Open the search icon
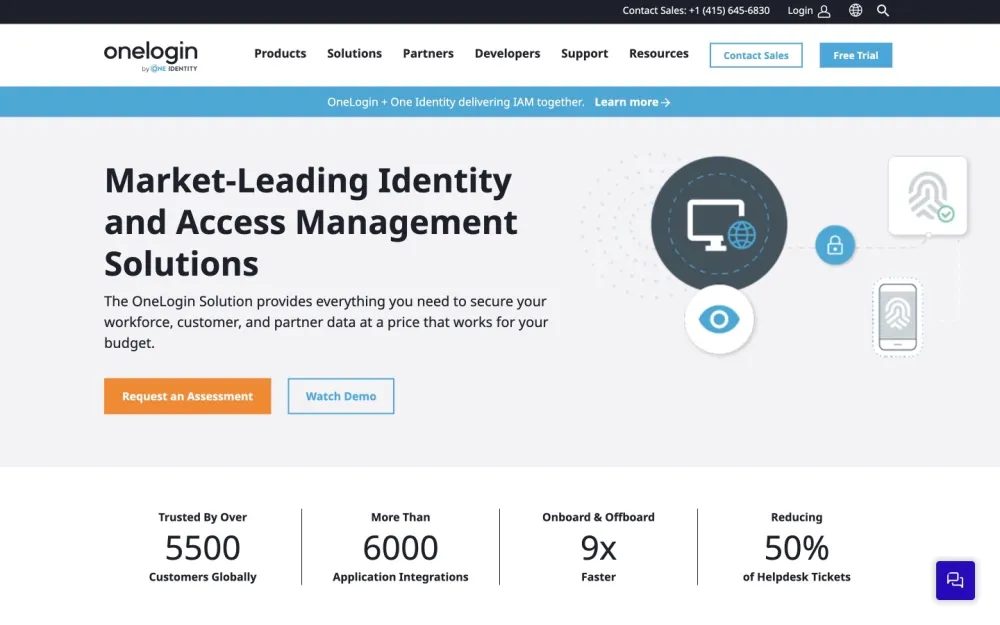 click(x=883, y=11)
